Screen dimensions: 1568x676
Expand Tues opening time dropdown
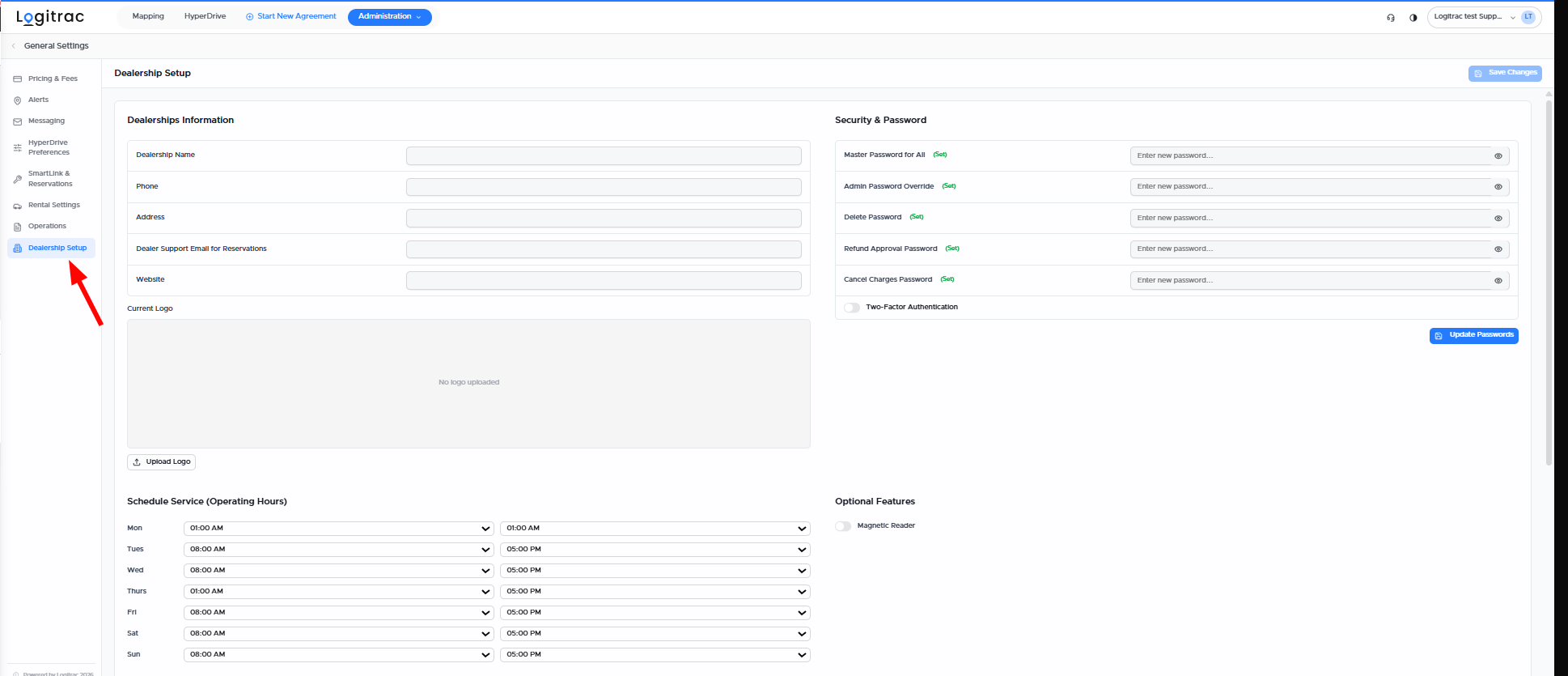pos(339,550)
